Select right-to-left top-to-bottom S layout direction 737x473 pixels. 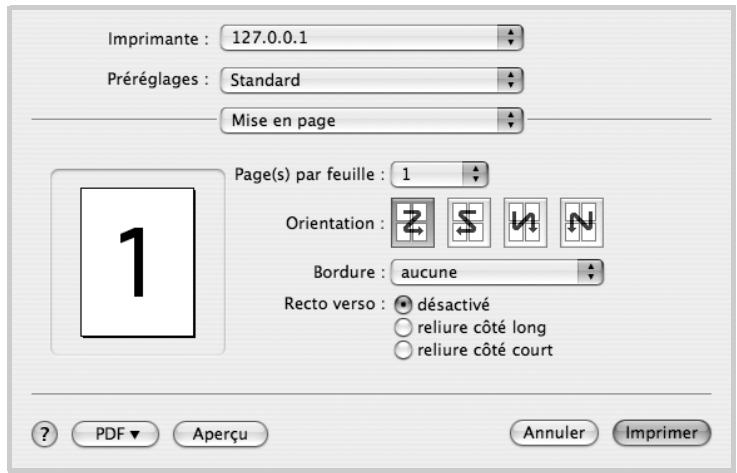[469, 223]
